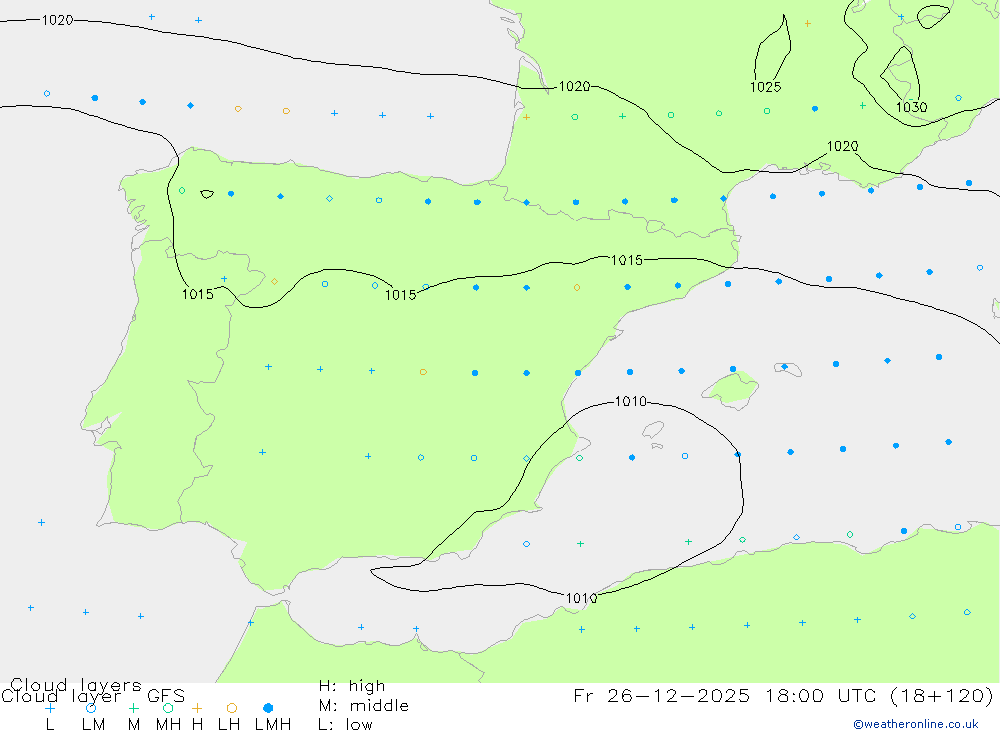Click the orange plus marker beside the 1025 isobar
Image resolution: width=1000 pixels, height=733 pixels.
click(807, 24)
